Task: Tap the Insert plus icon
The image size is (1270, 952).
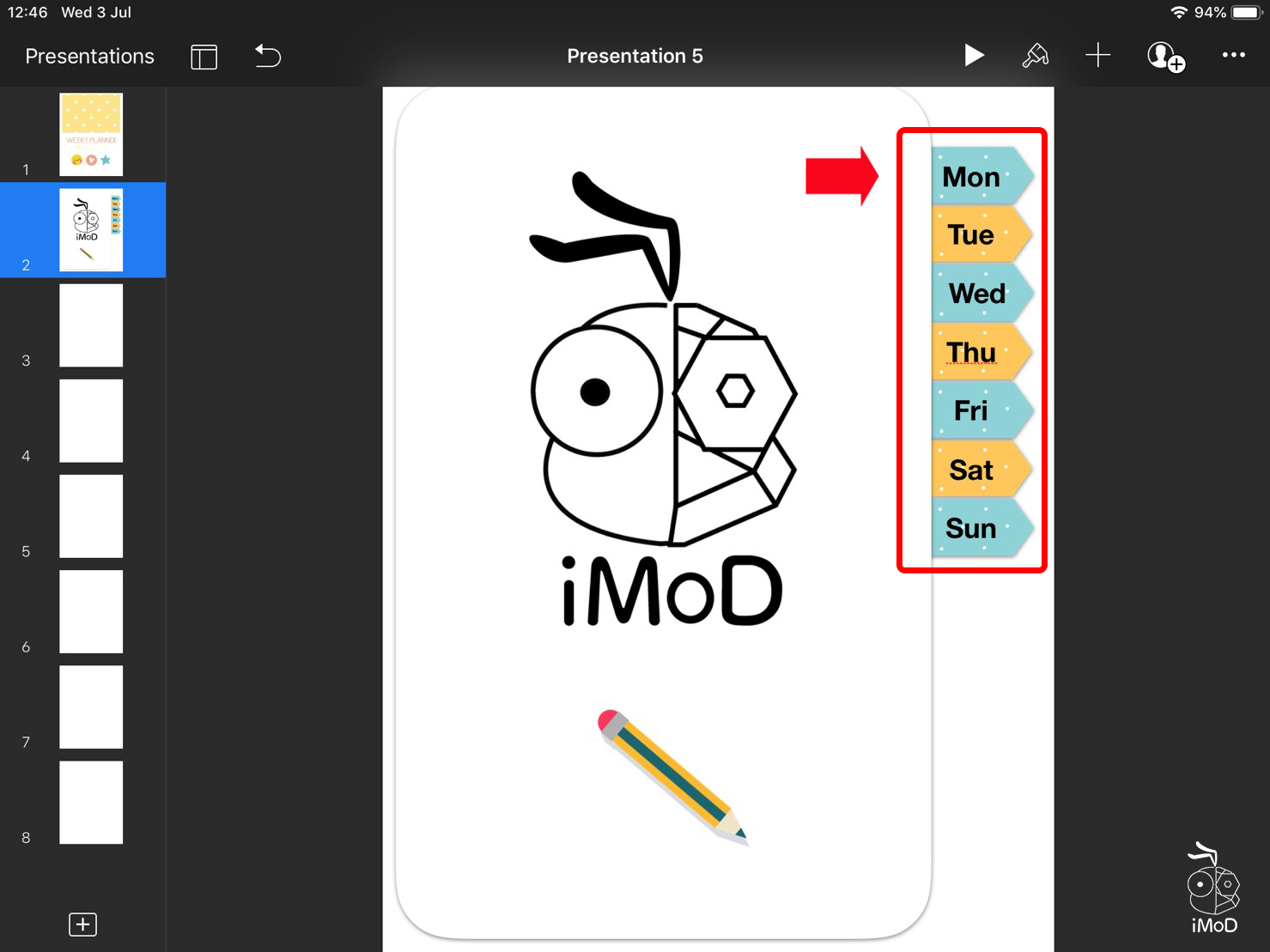Action: 1097,56
